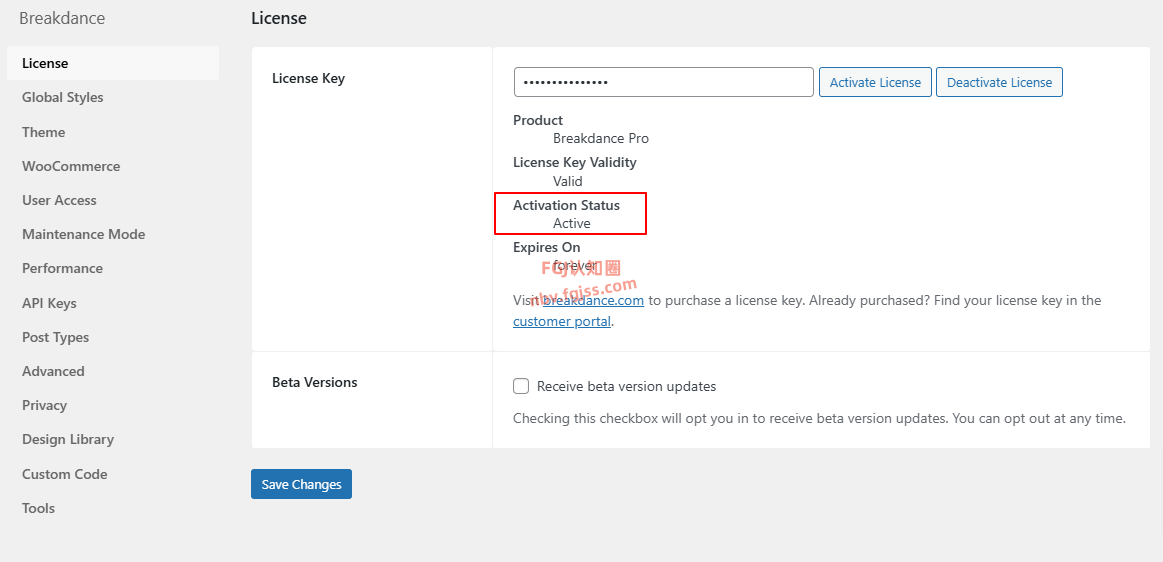The width and height of the screenshot is (1163, 562).
Task: Open Design Library settings
Action: (x=68, y=439)
